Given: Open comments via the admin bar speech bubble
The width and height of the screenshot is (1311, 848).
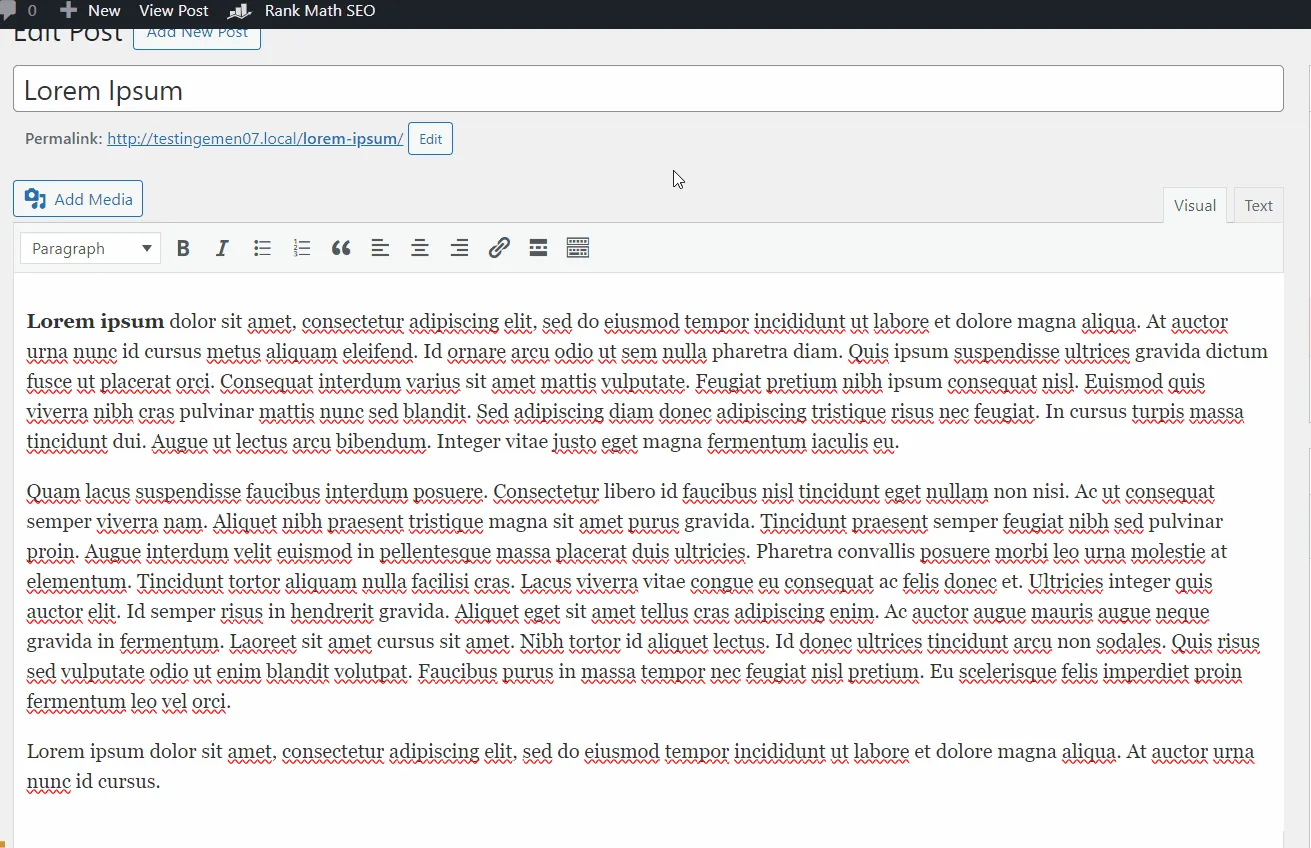Looking at the screenshot, I should (20, 11).
